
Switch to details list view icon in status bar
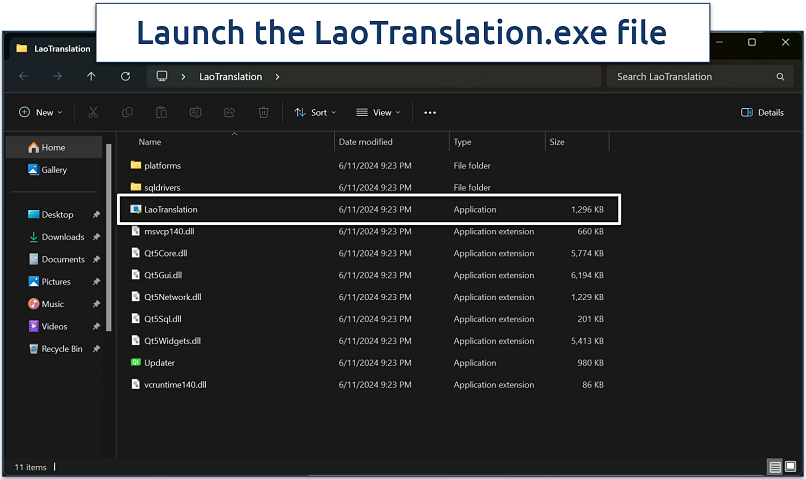[775, 467]
